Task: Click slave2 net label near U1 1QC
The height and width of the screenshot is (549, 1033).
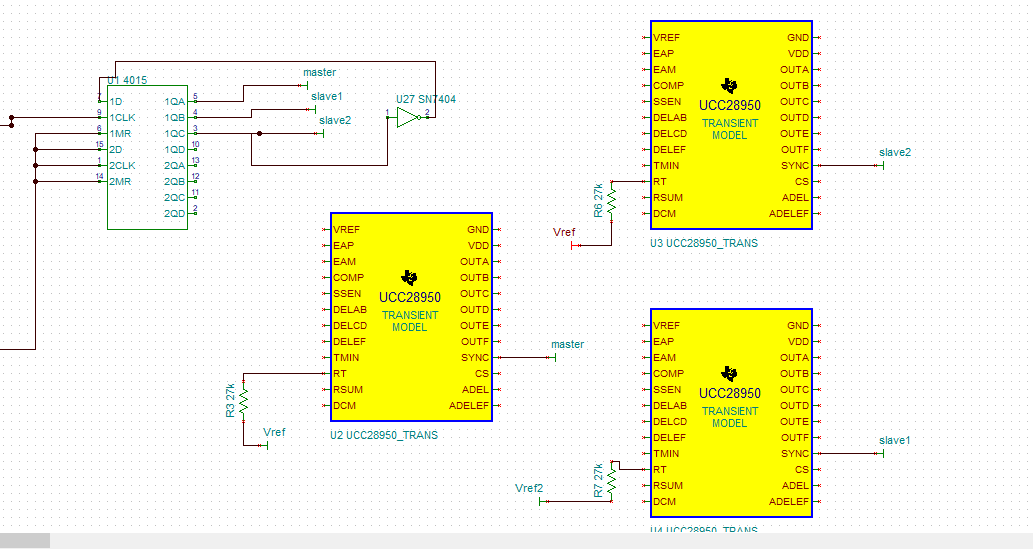Action: click(335, 121)
